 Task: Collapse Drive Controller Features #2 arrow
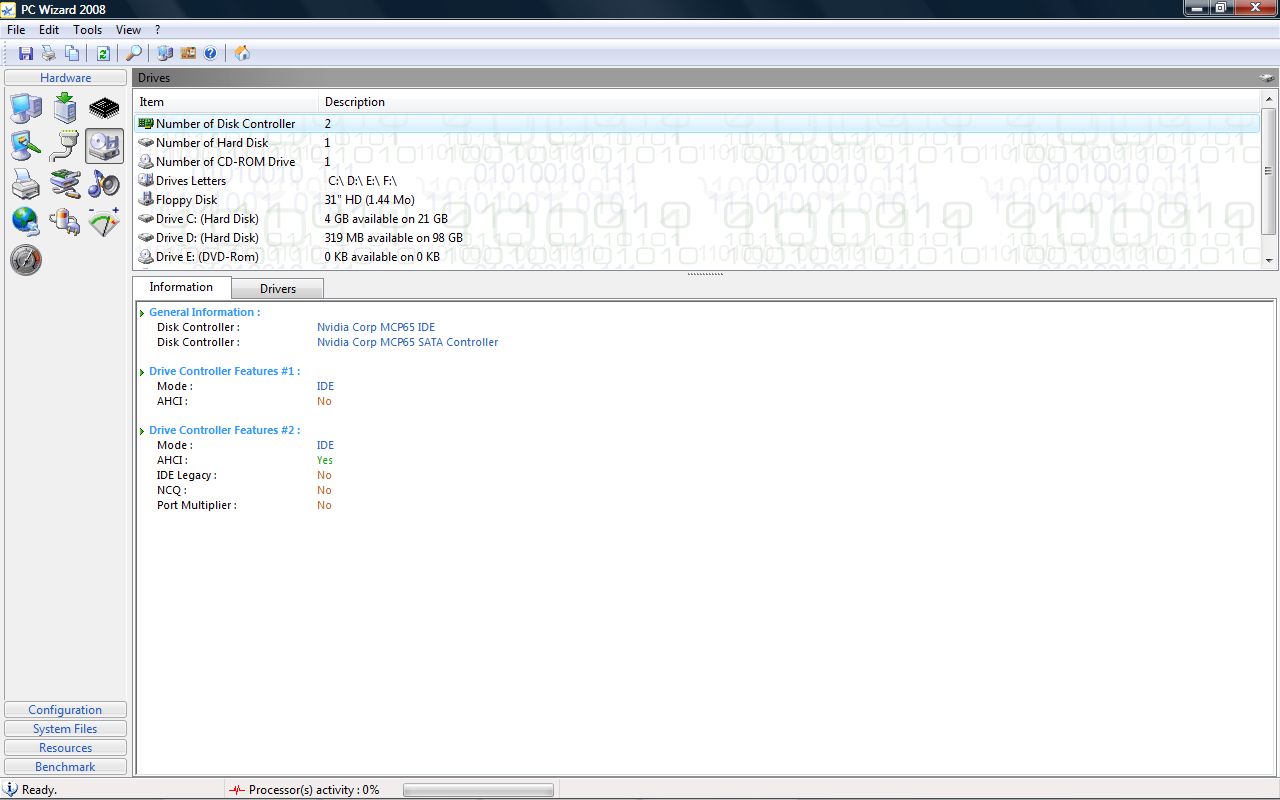tap(143, 431)
